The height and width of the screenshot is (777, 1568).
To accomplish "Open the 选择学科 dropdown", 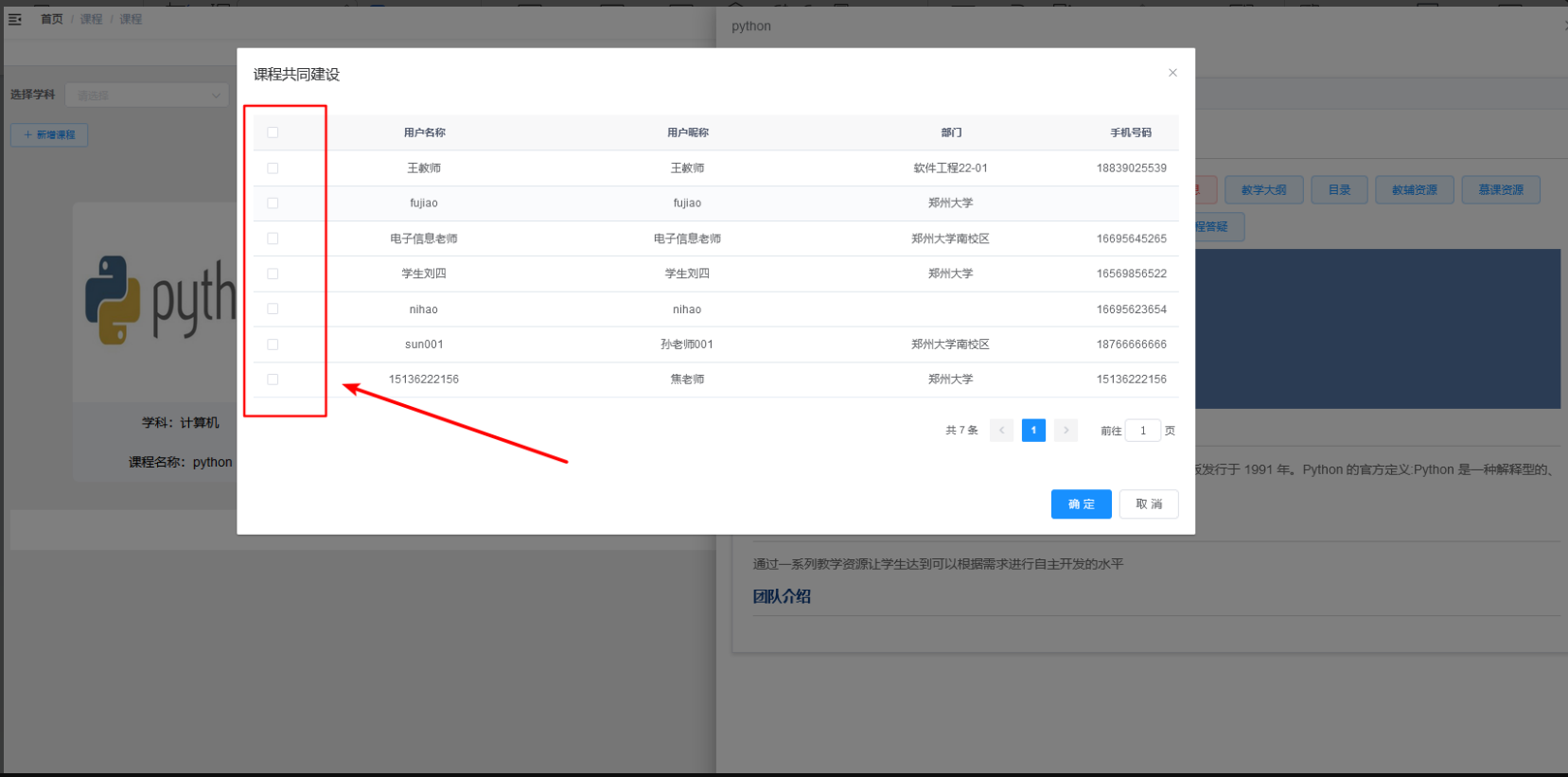I will (148, 95).
